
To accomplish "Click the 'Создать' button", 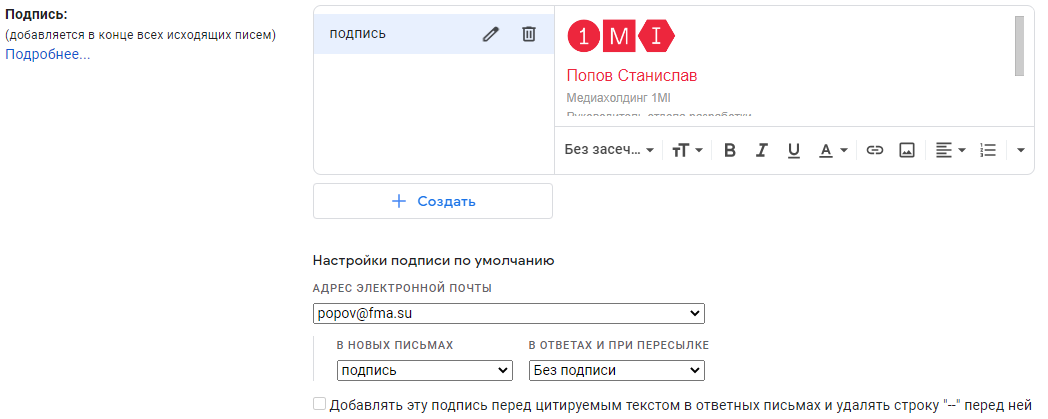I will tap(433, 201).
